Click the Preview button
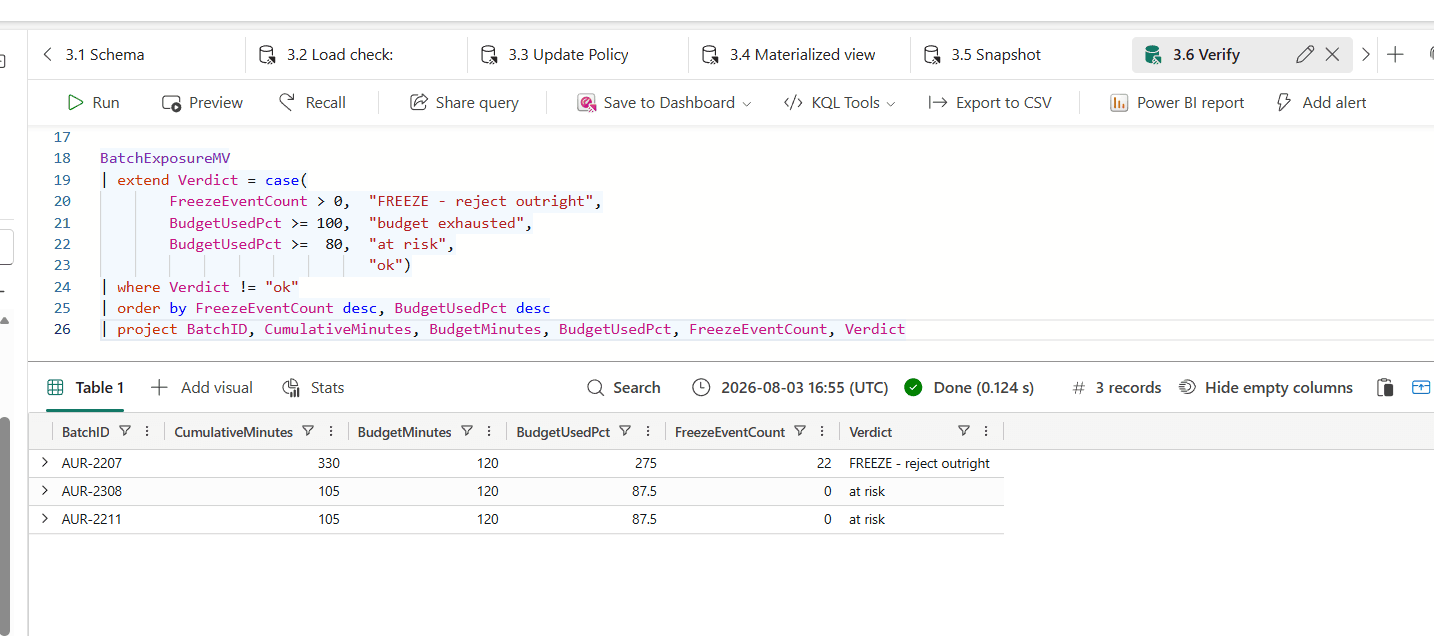The height and width of the screenshot is (636, 1434). tap(202, 102)
